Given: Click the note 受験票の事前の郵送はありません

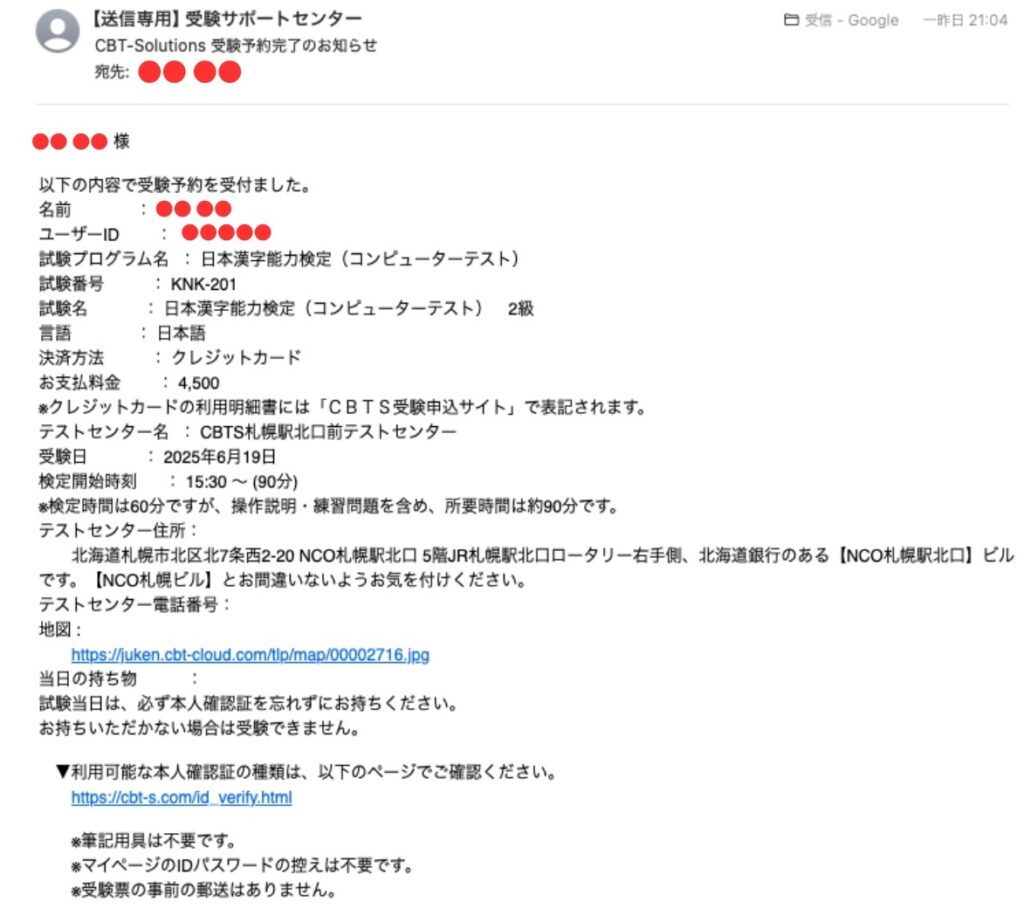Looking at the screenshot, I should pyautogui.click(x=204, y=889).
